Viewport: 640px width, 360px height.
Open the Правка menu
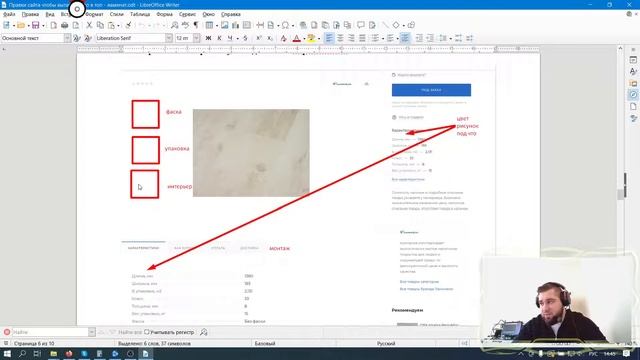click(x=30, y=14)
